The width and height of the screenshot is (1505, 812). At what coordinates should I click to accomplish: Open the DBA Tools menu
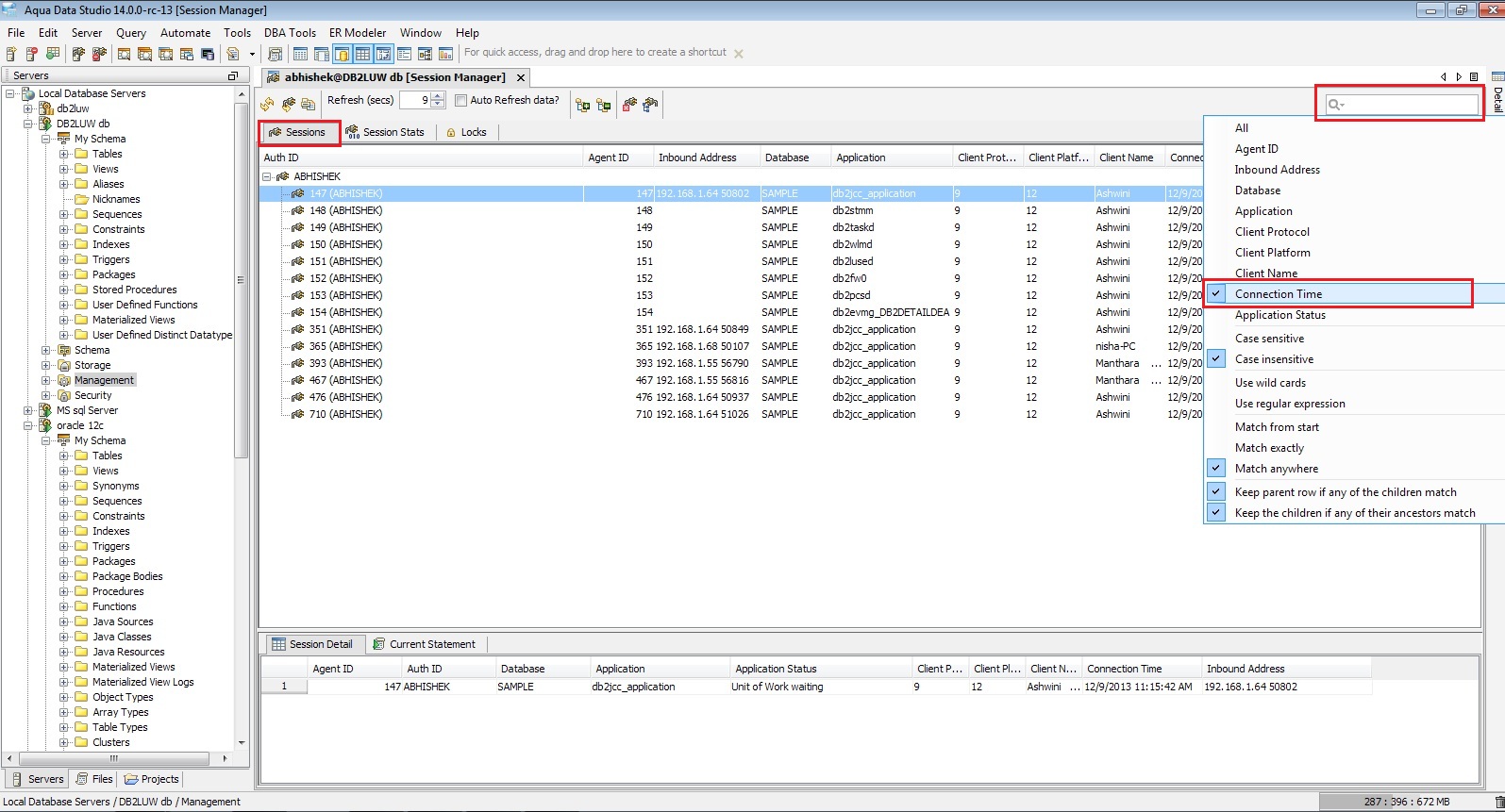point(290,32)
